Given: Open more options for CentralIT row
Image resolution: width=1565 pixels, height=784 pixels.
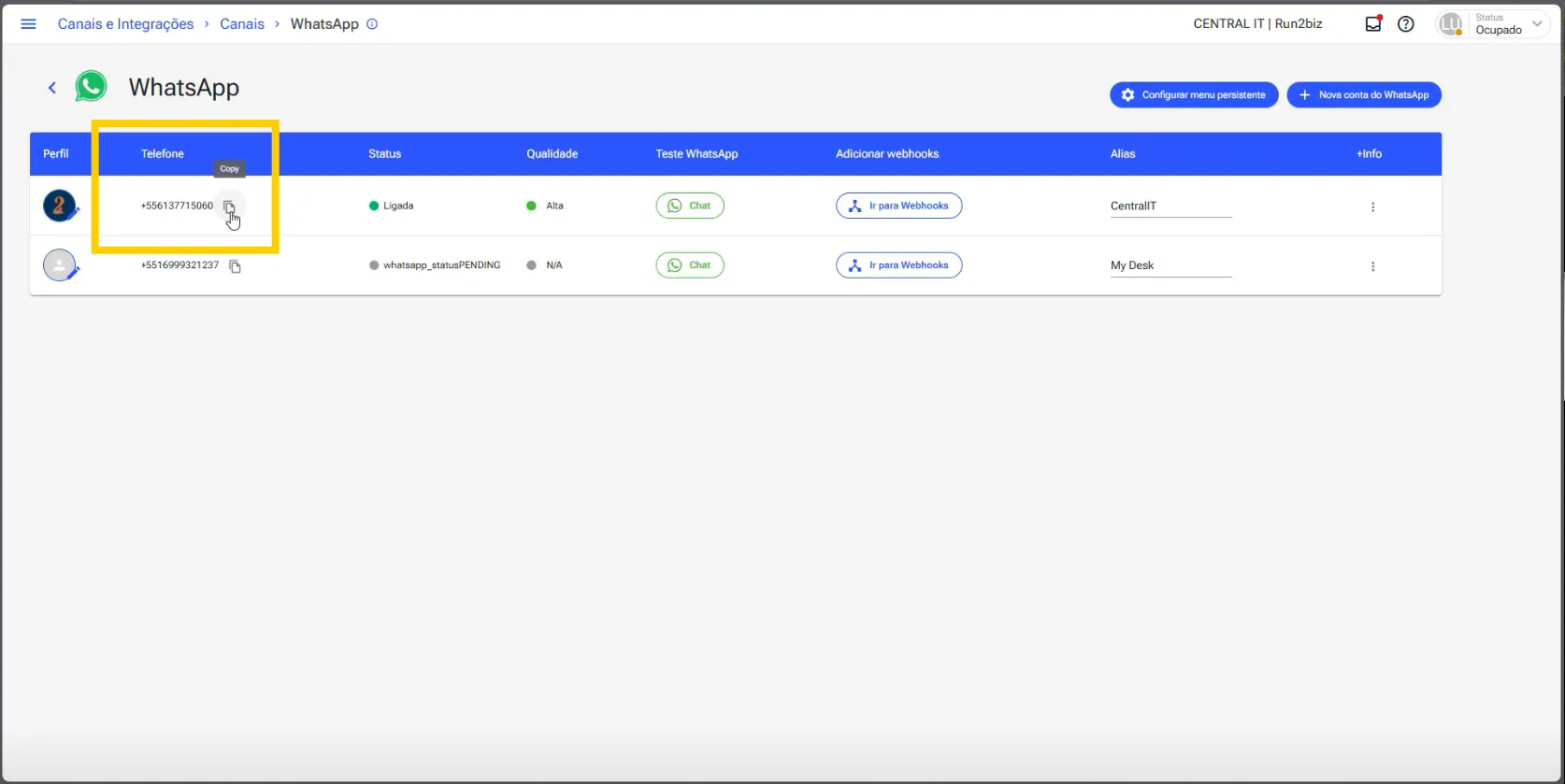Looking at the screenshot, I should 1372,207.
